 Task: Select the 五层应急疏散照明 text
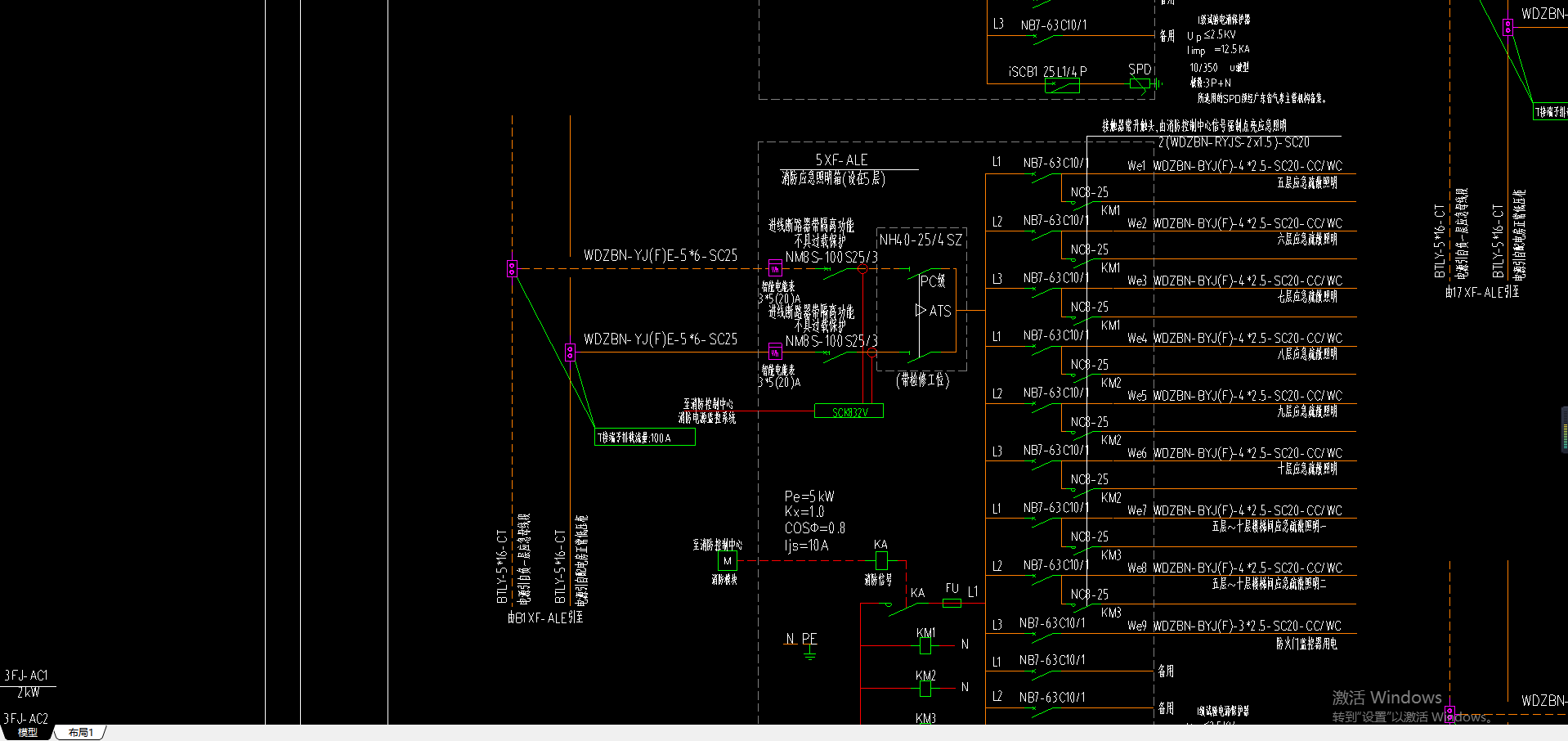click(x=1307, y=183)
